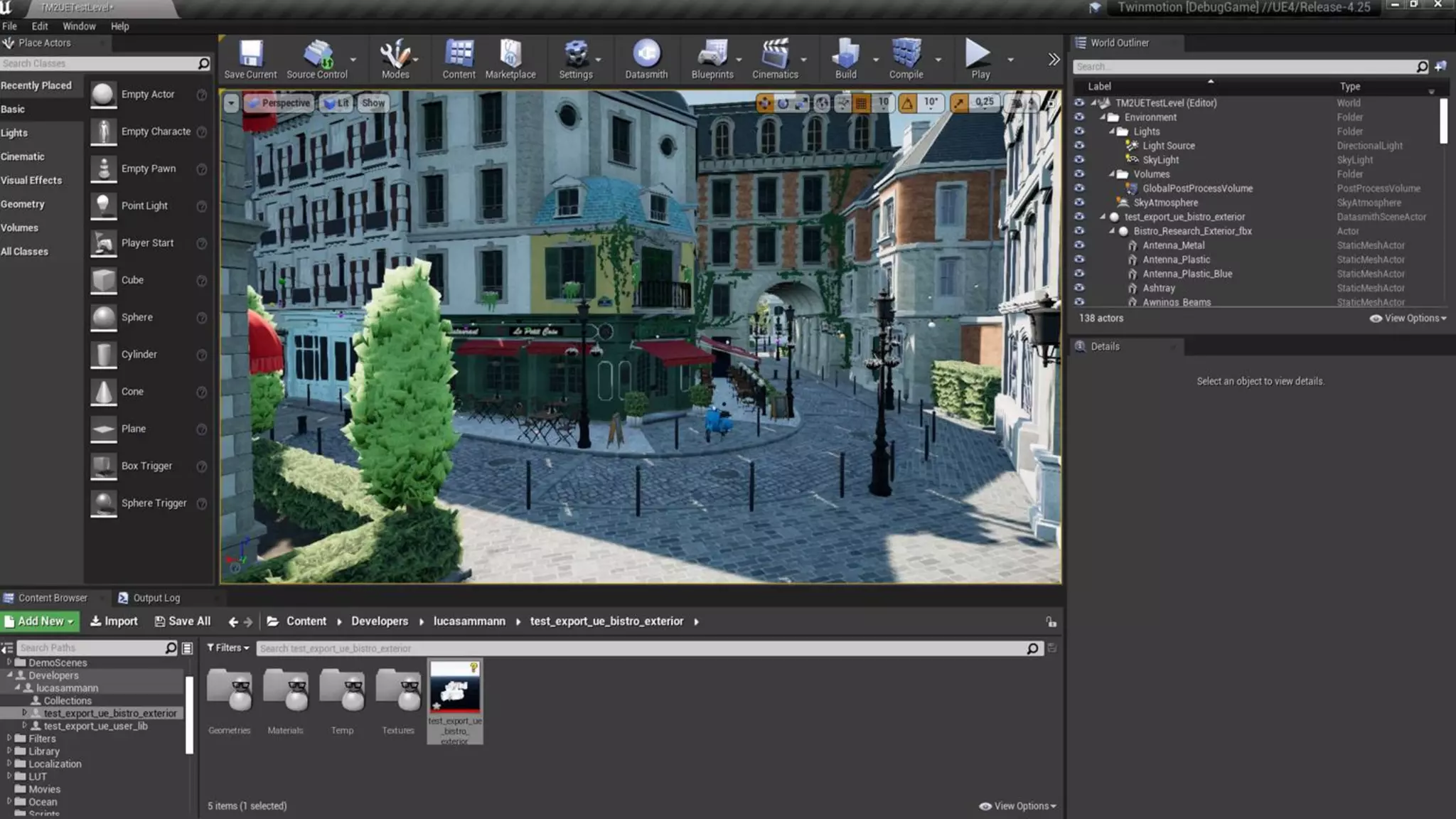Viewport: 1456px width, 819px height.
Task: Click the Save All button
Action: (x=183, y=621)
